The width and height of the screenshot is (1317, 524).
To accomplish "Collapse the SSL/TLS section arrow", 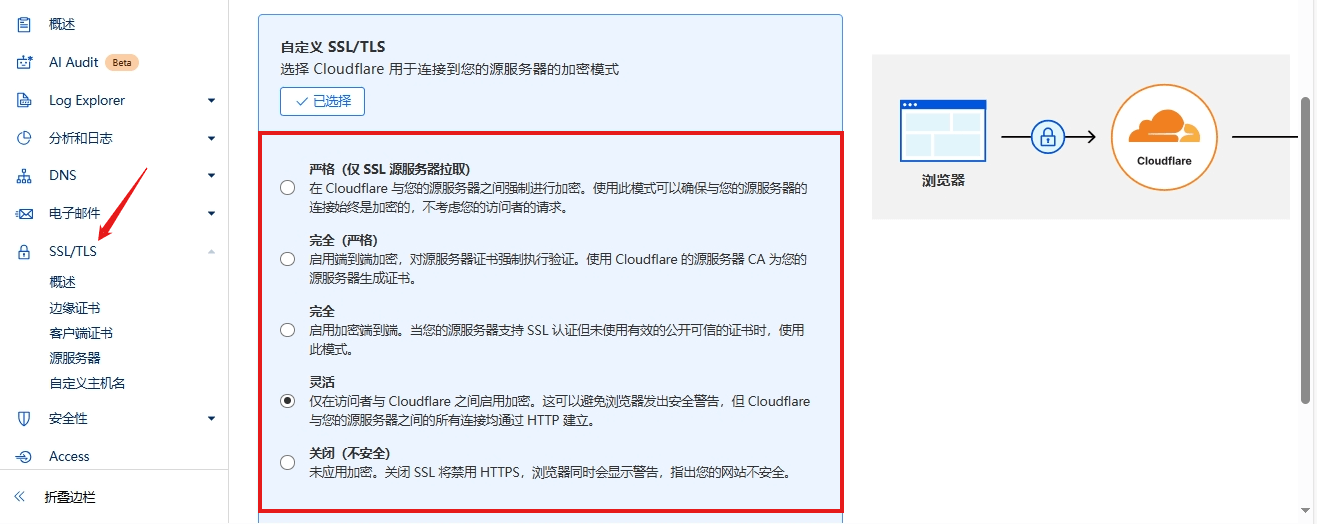I will pyautogui.click(x=211, y=252).
